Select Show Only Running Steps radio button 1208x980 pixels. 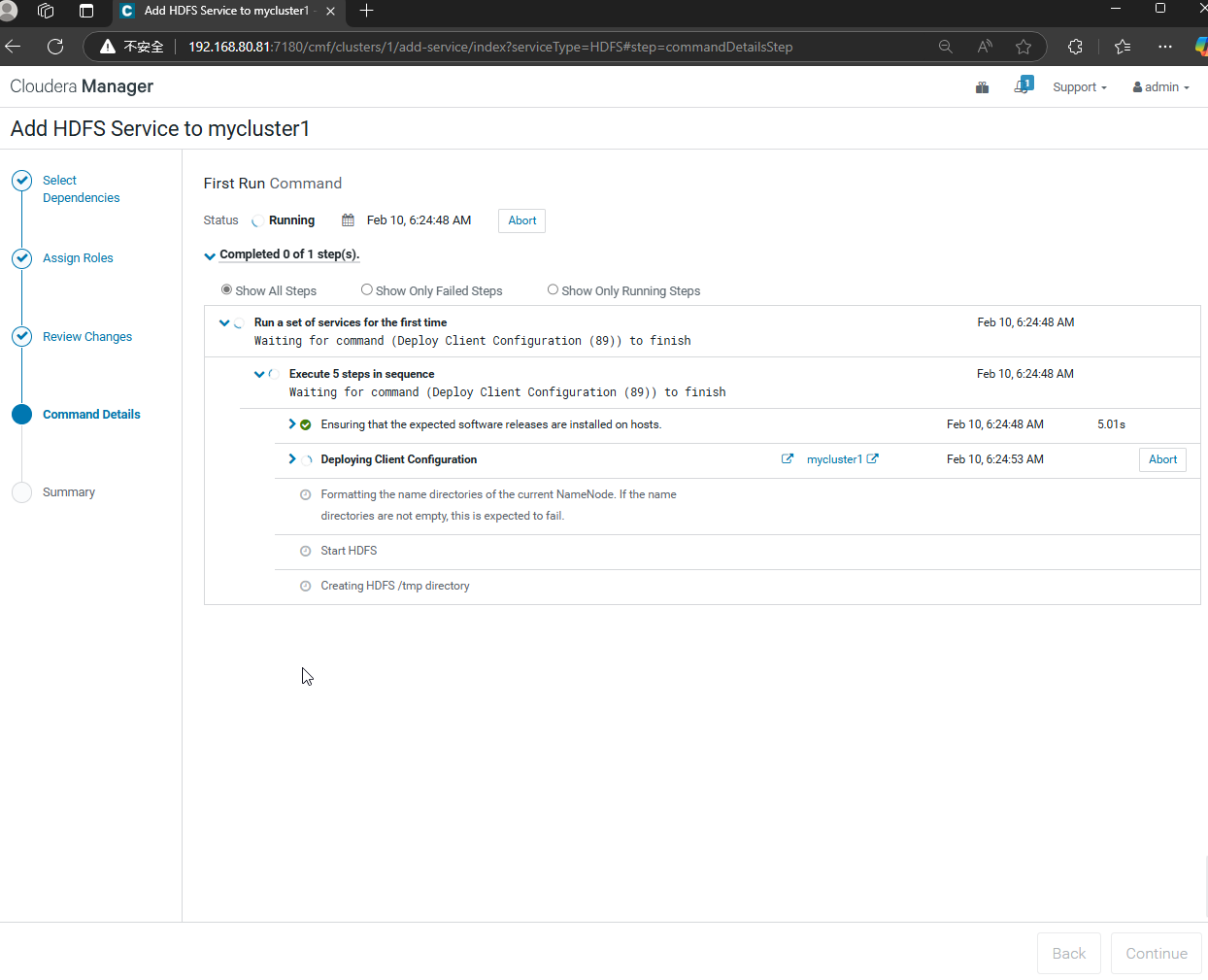[x=553, y=289]
